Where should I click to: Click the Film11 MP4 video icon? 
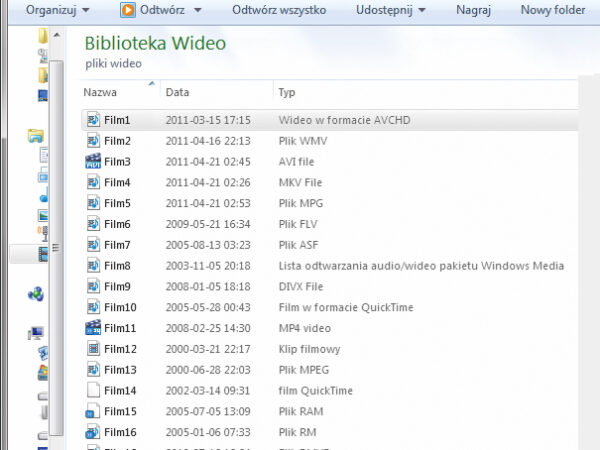pyautogui.click(x=93, y=328)
